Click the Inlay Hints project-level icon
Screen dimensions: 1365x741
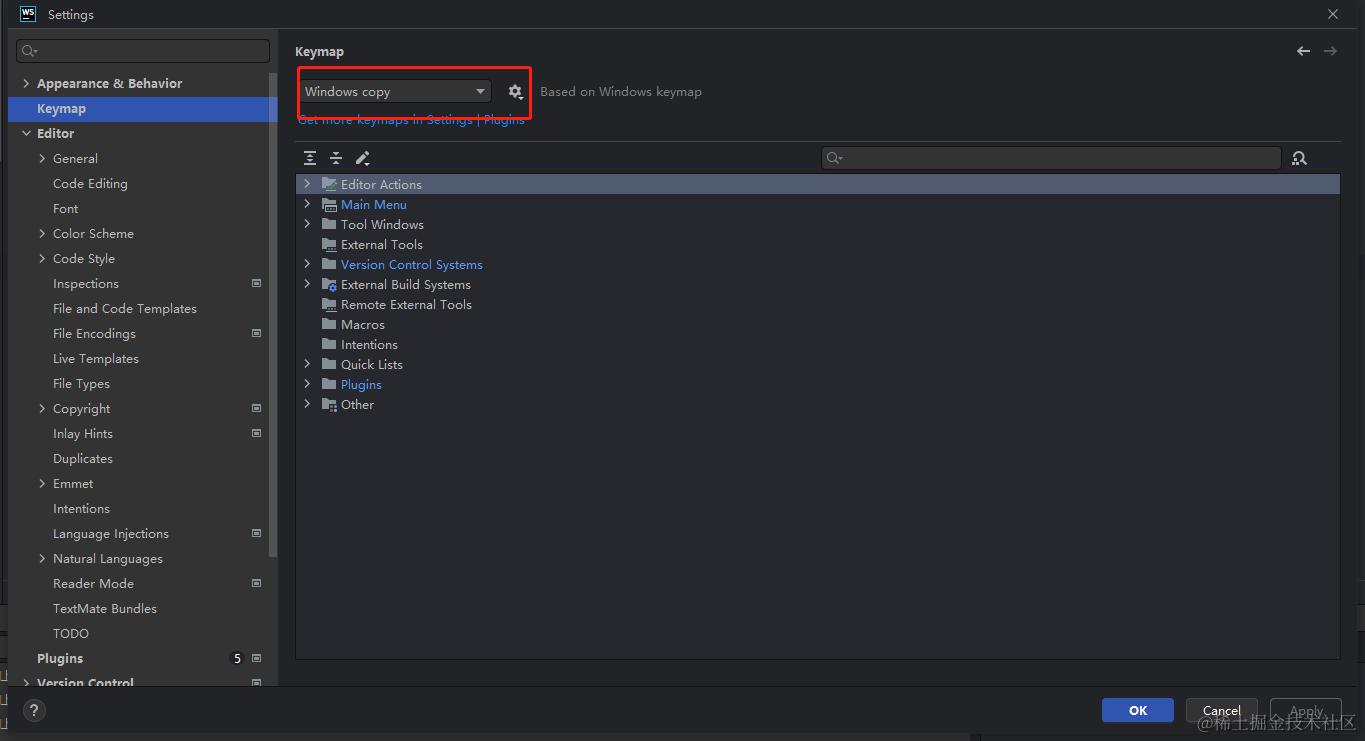(257, 434)
